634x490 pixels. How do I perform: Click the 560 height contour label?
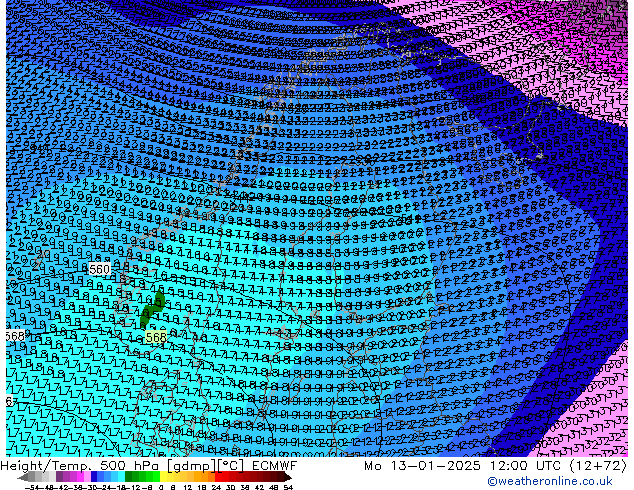[99, 269]
